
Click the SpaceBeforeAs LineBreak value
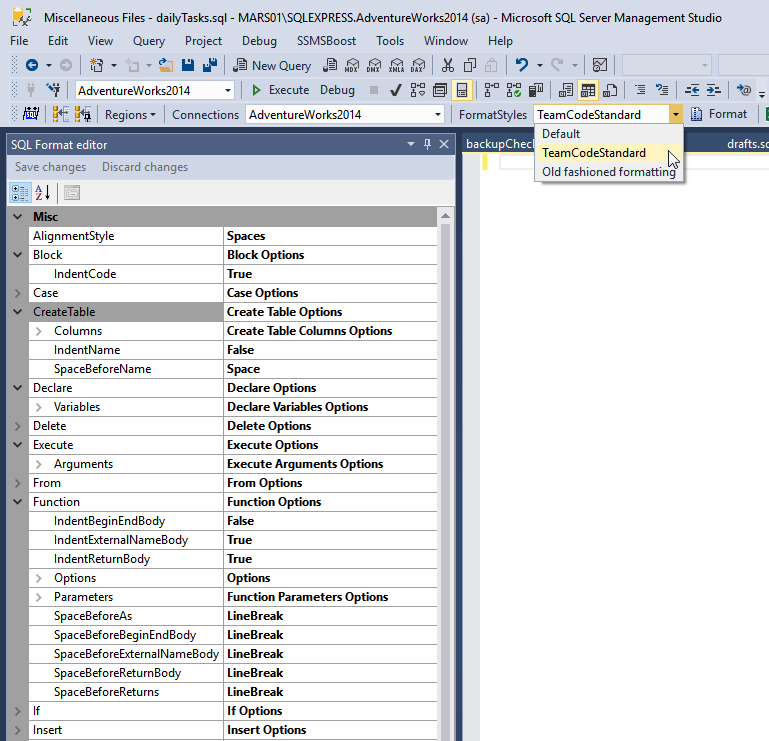point(330,616)
